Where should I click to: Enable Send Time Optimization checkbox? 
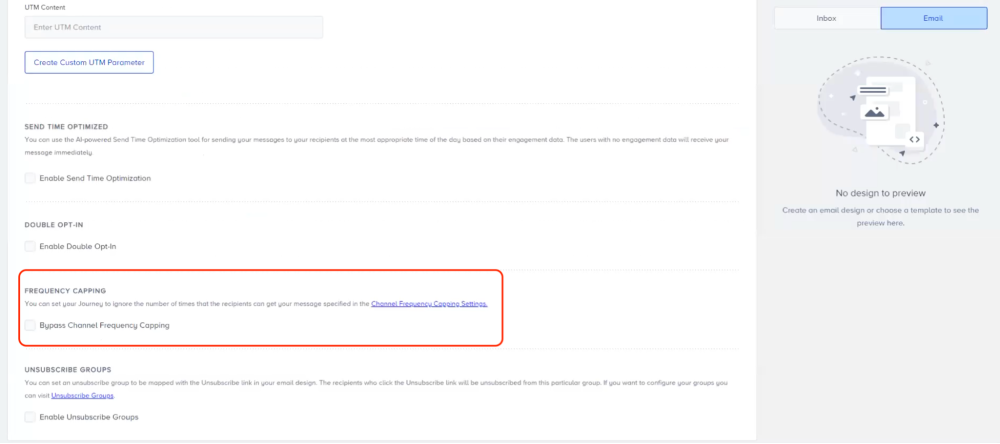coord(30,178)
